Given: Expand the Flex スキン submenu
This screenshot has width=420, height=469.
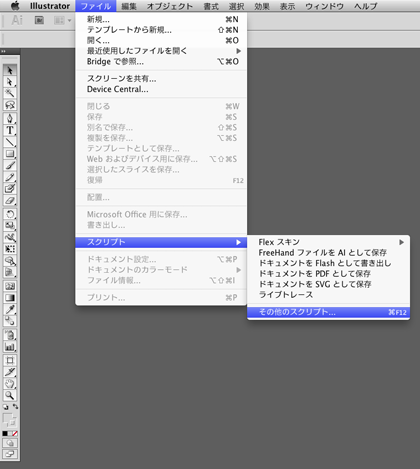Looking at the screenshot, I should point(329,242).
